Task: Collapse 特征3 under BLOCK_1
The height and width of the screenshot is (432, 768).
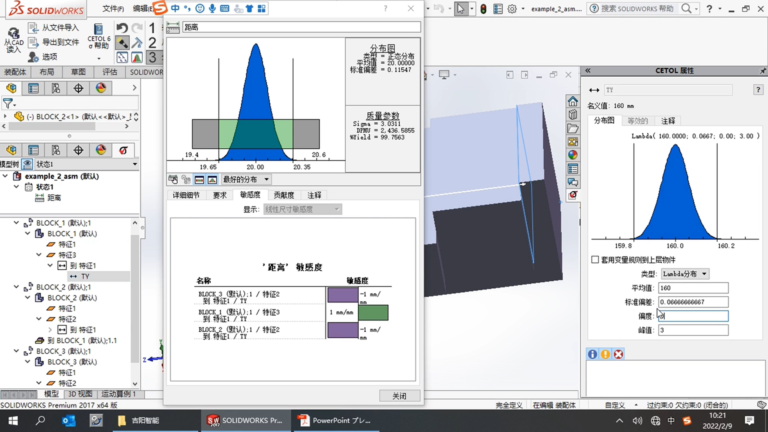Action: [39, 255]
